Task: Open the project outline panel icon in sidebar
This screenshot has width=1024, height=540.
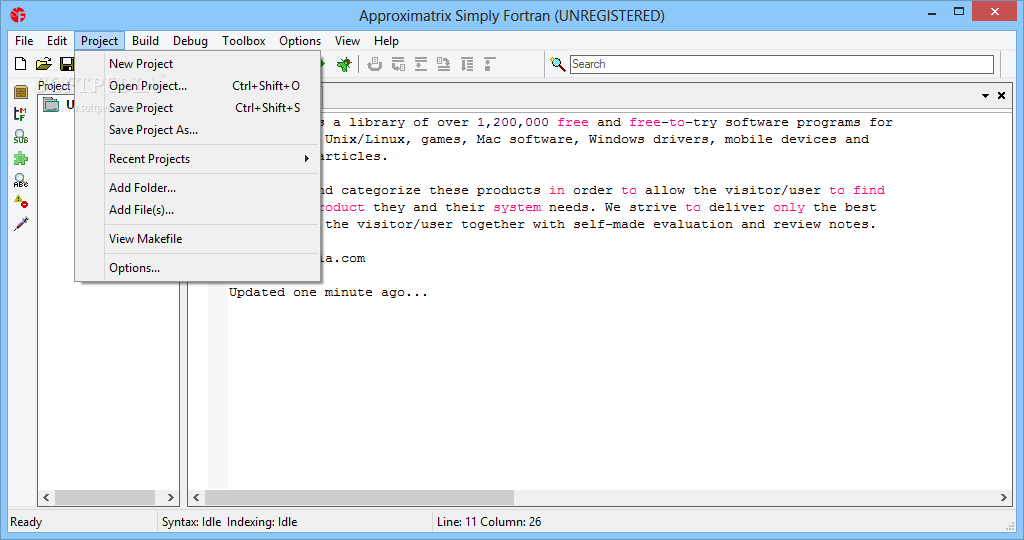Action: click(21, 92)
